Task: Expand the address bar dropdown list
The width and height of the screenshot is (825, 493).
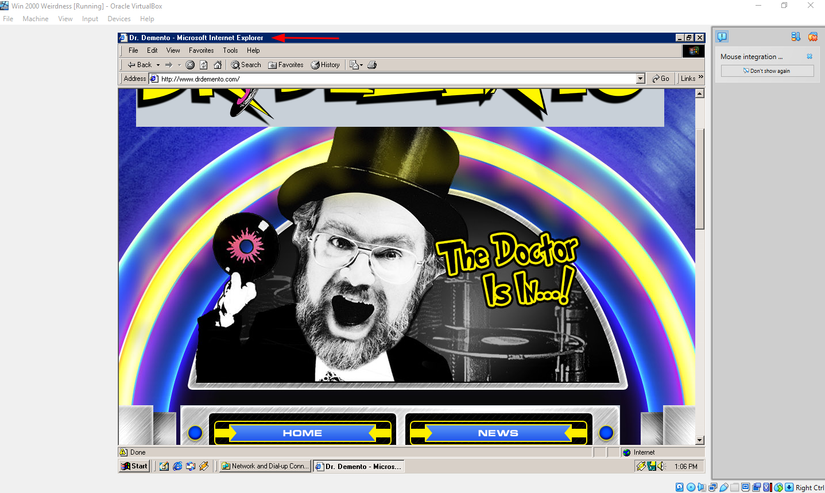Action: [640, 79]
